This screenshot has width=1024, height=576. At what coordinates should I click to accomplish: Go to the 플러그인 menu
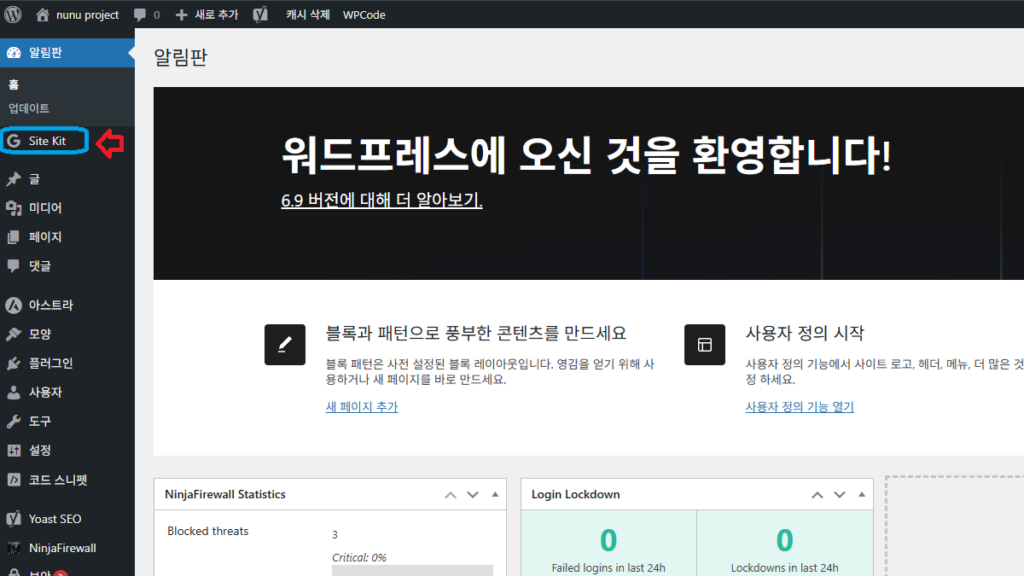50,363
